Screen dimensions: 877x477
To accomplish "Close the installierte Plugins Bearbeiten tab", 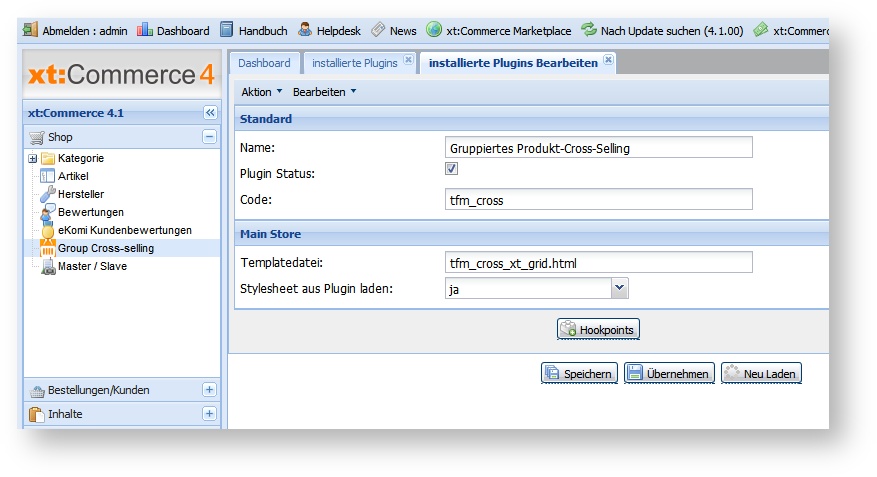I will (608, 61).
